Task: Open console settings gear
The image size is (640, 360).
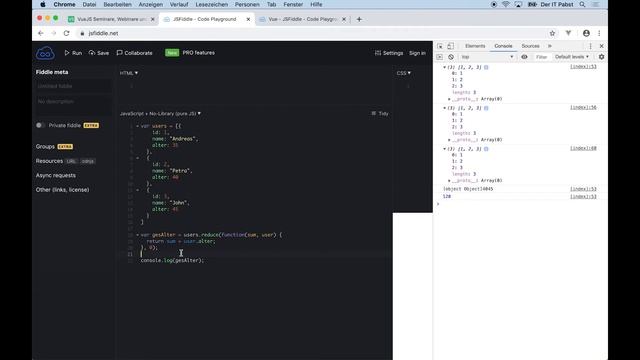Action: coord(601,57)
